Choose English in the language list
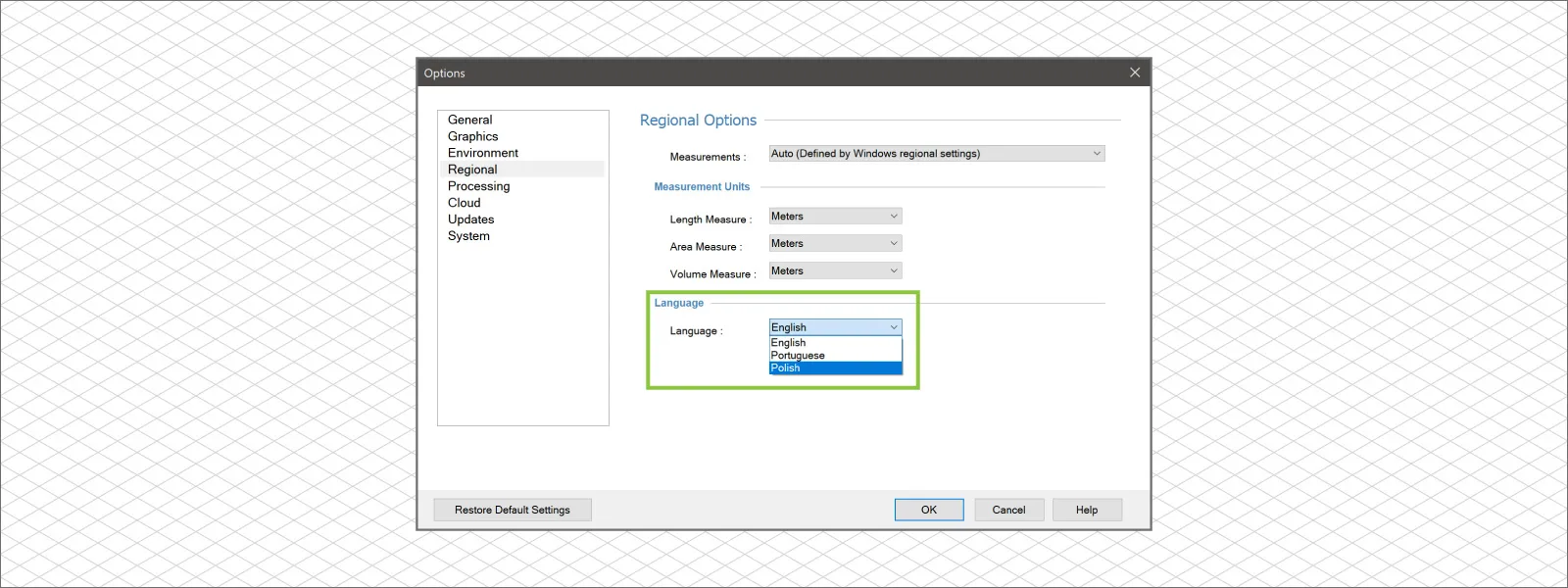 point(835,343)
